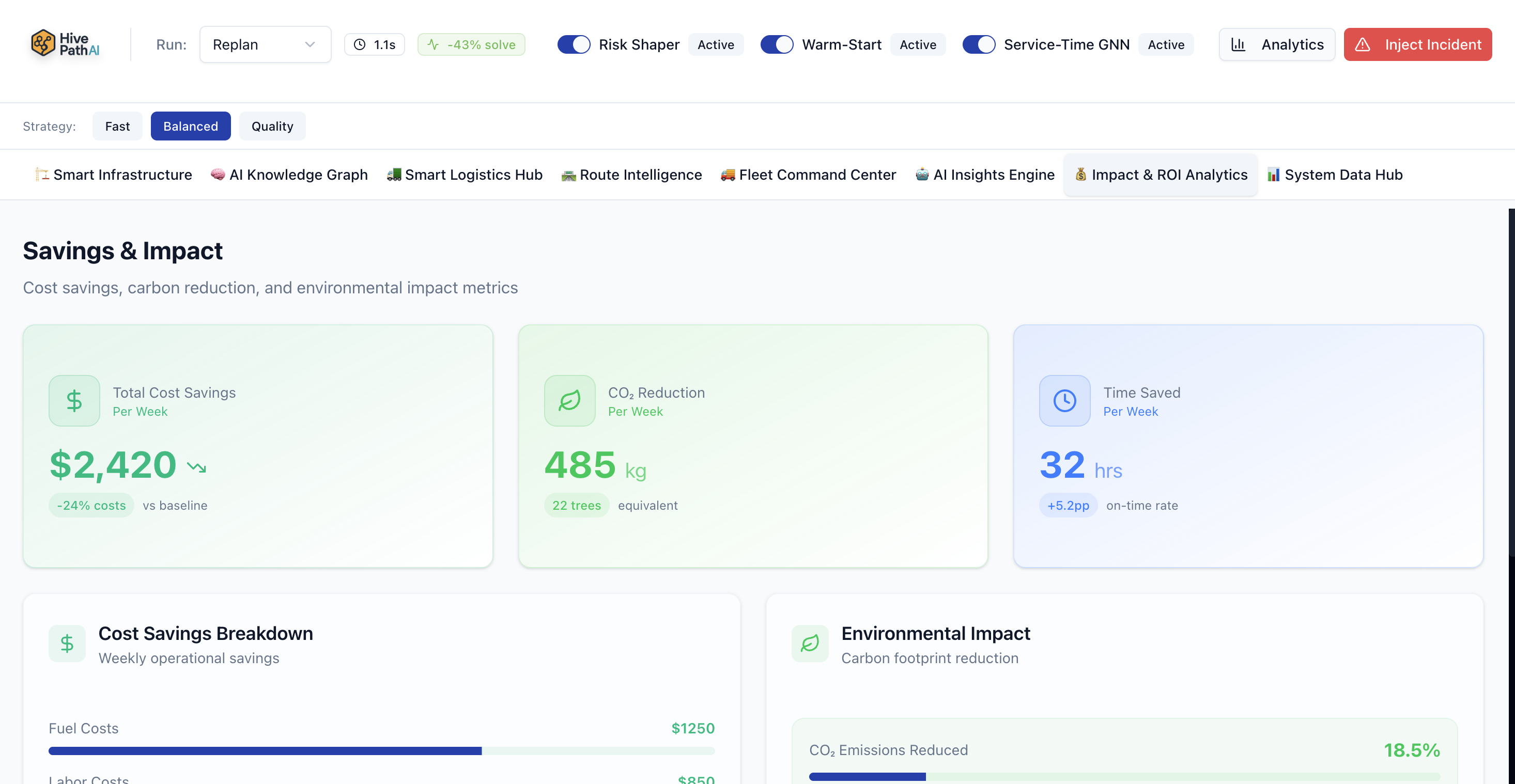Image resolution: width=1515 pixels, height=784 pixels.
Task: Click the downward trend arrow next to $2,420
Action: click(196, 467)
